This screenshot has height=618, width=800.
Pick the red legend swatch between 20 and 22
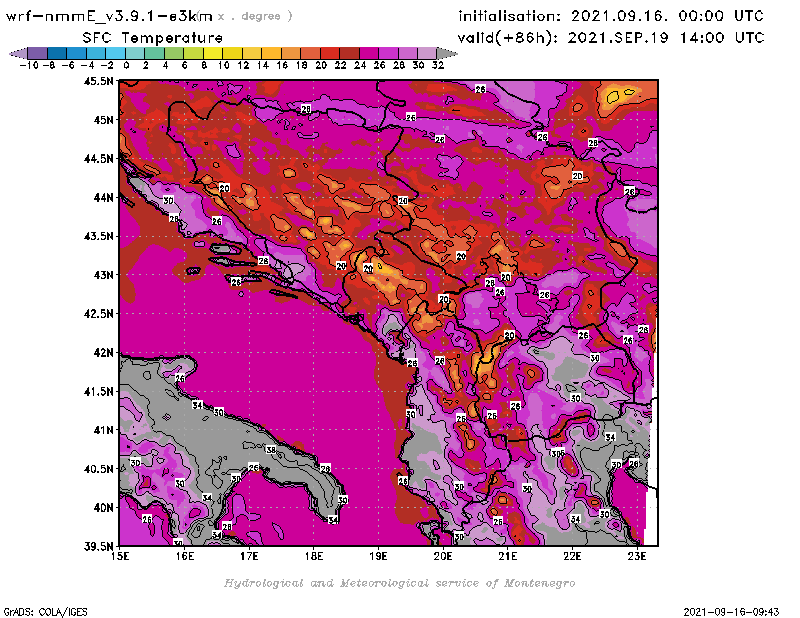(x=330, y=53)
